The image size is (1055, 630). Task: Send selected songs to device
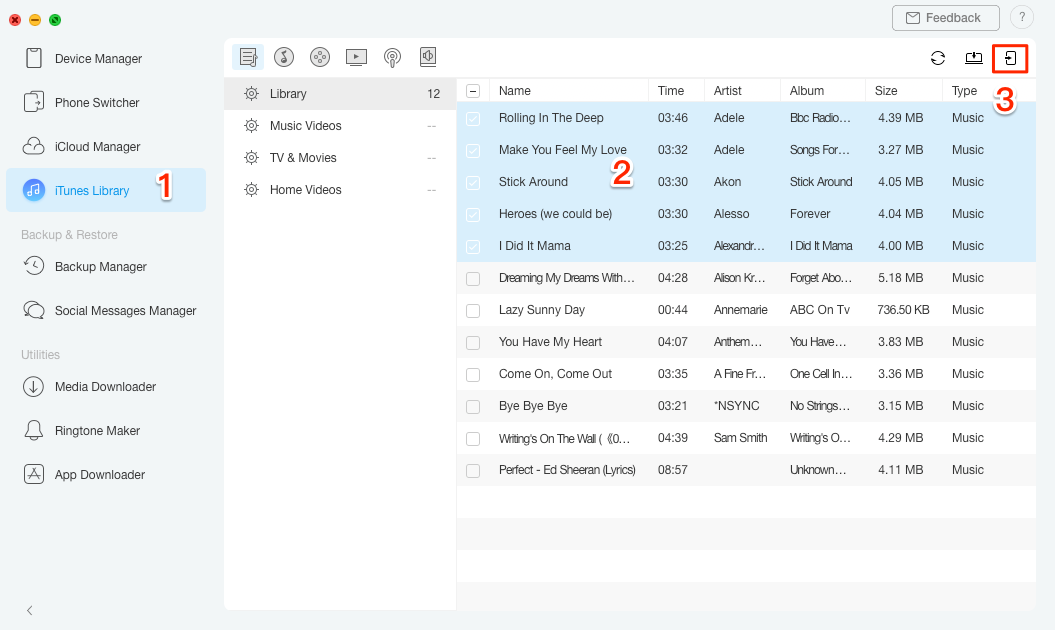tap(1010, 58)
